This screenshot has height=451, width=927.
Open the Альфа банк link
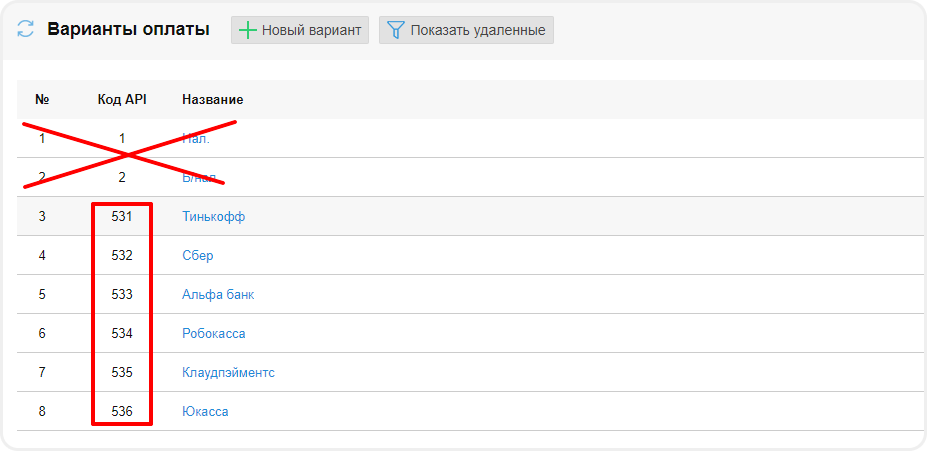tap(218, 295)
